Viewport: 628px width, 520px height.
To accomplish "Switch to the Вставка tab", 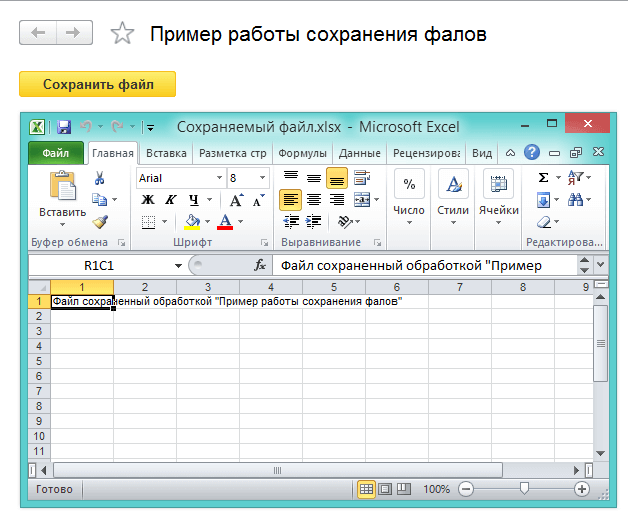I will pyautogui.click(x=166, y=153).
